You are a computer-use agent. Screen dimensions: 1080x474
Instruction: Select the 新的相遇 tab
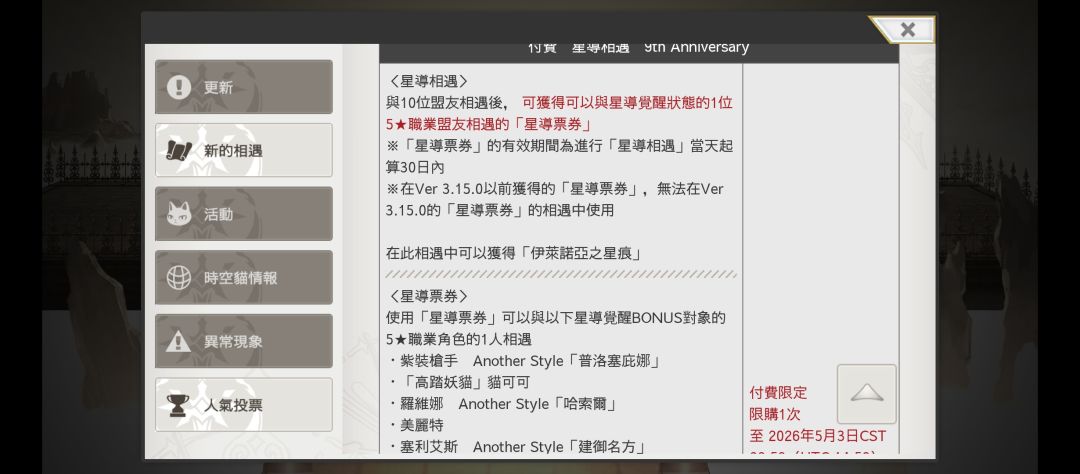coord(243,150)
